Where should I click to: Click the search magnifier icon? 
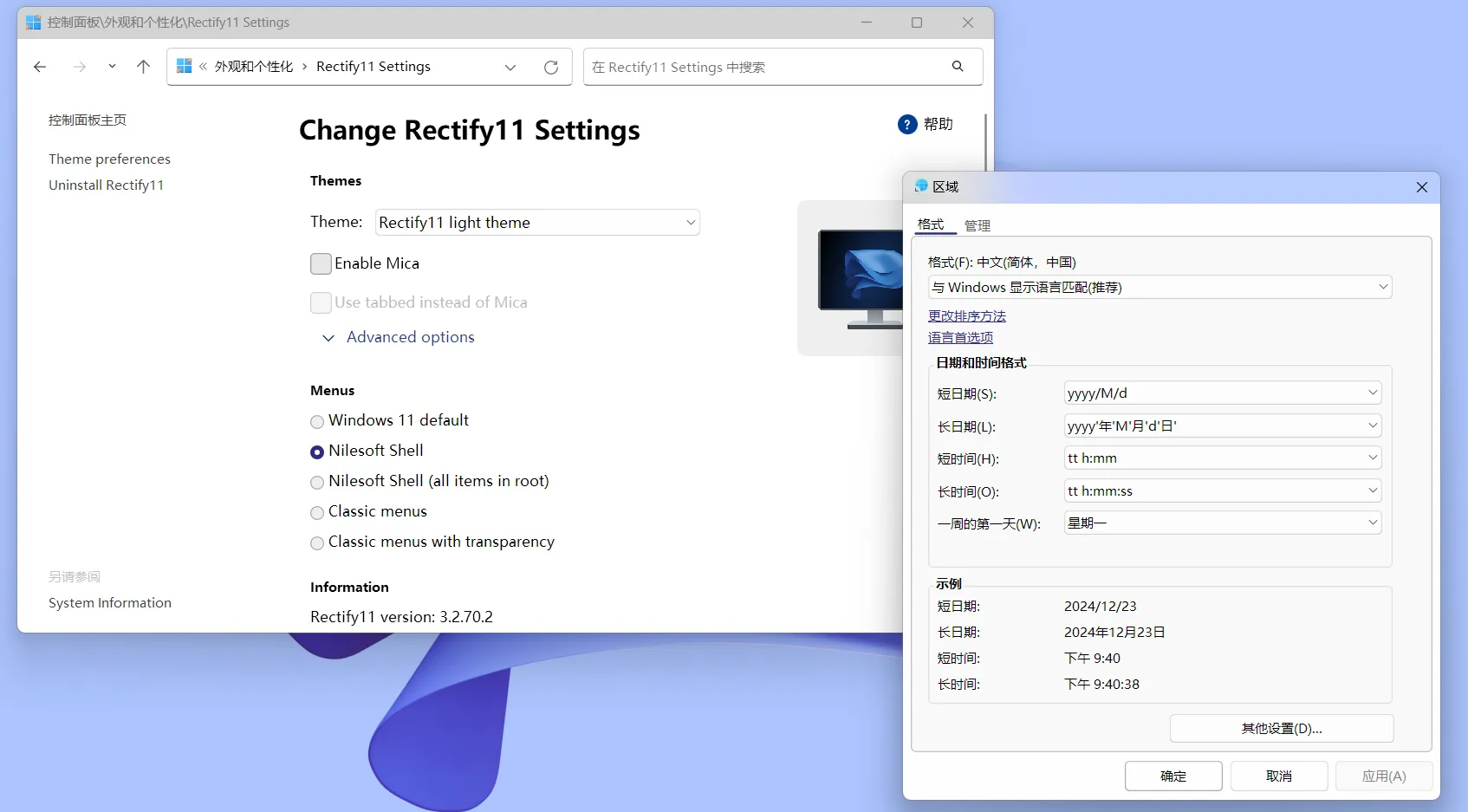[x=958, y=67]
